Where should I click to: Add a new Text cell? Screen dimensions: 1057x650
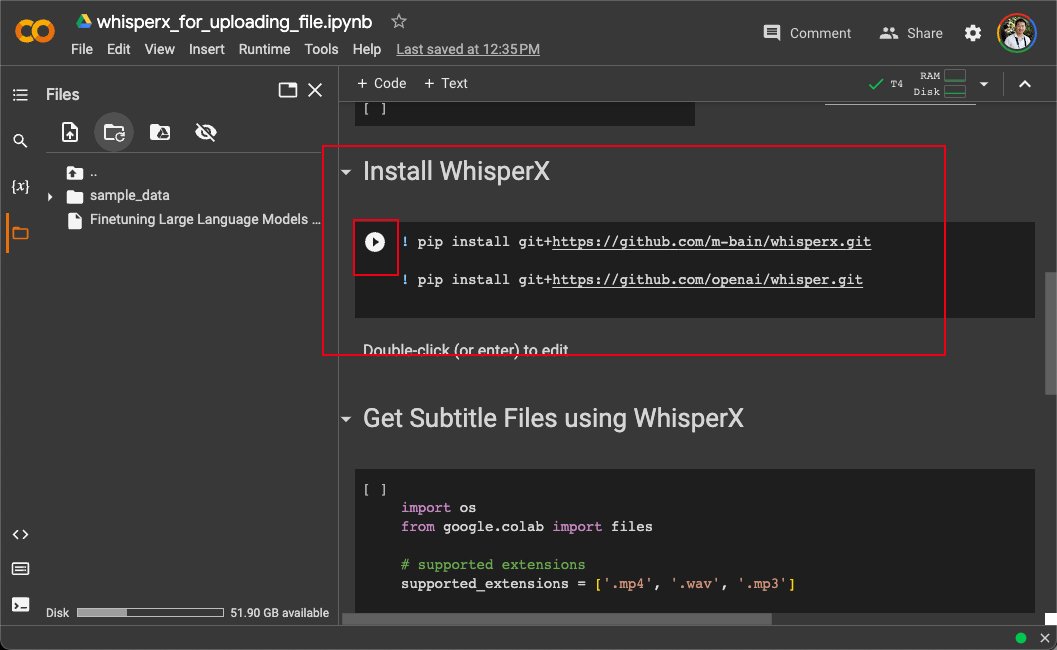click(x=446, y=84)
